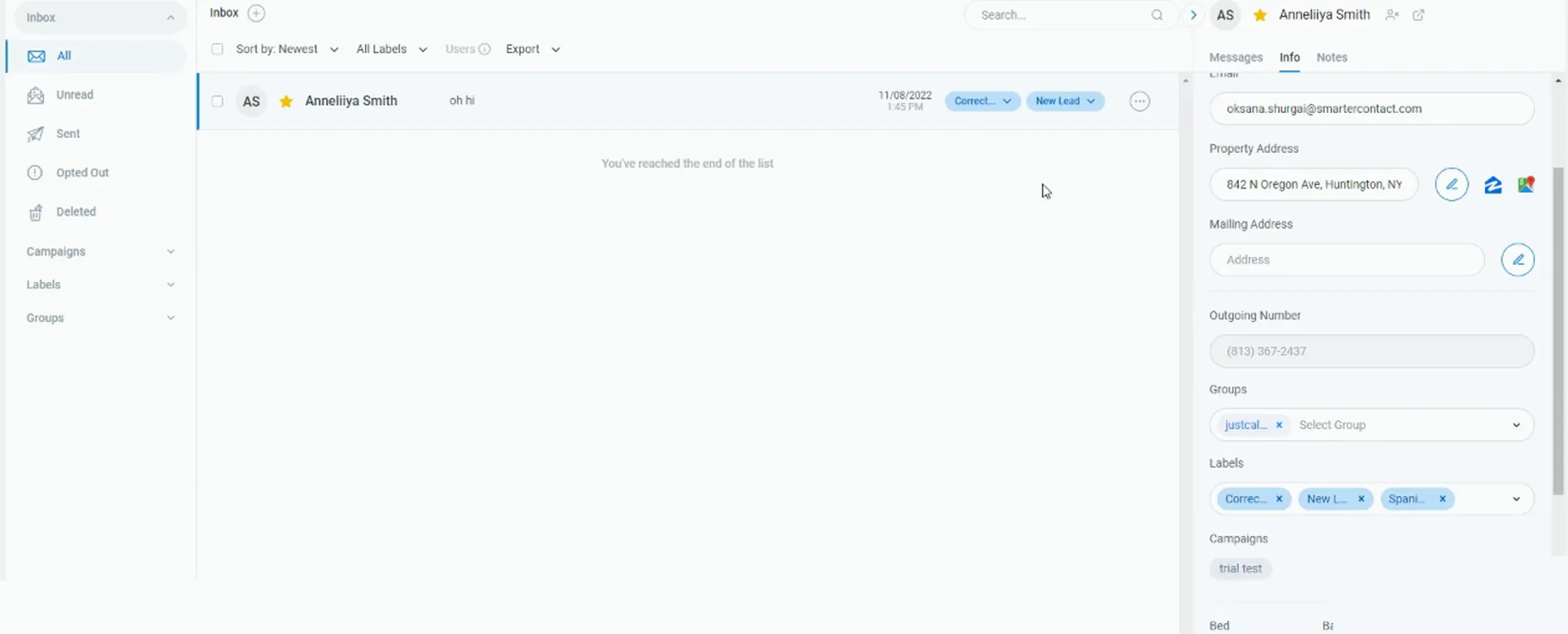The image size is (1568, 634).
Task: Add new inbox with plus icon
Action: pyautogui.click(x=256, y=13)
